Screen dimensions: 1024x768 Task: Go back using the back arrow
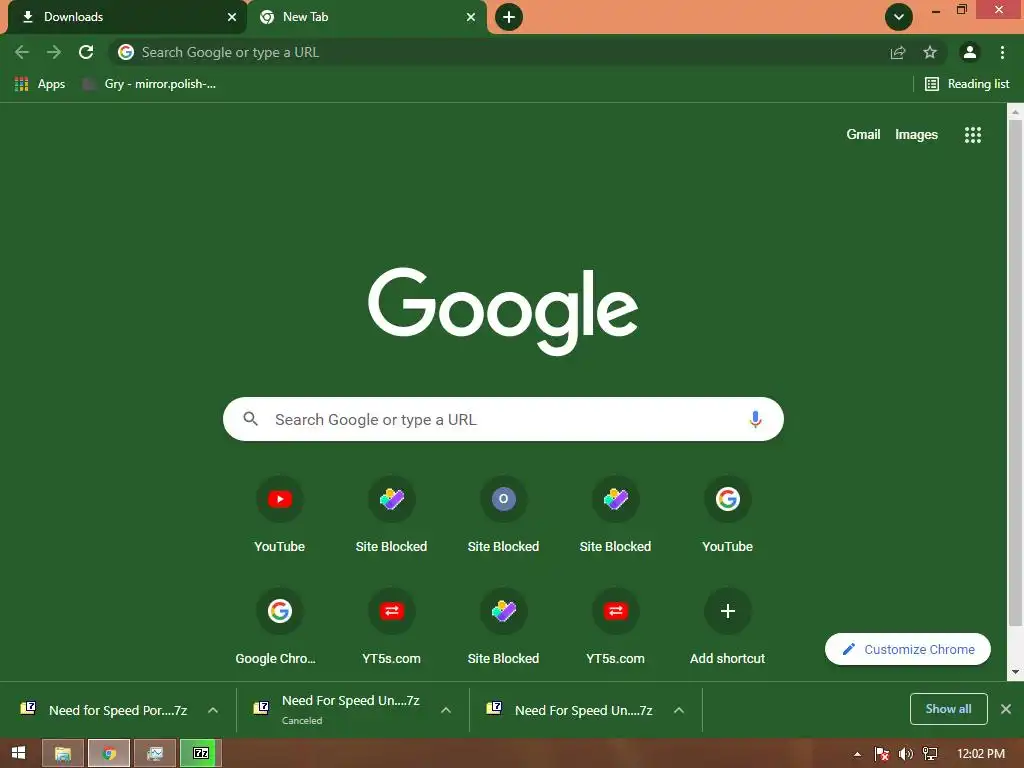click(22, 52)
